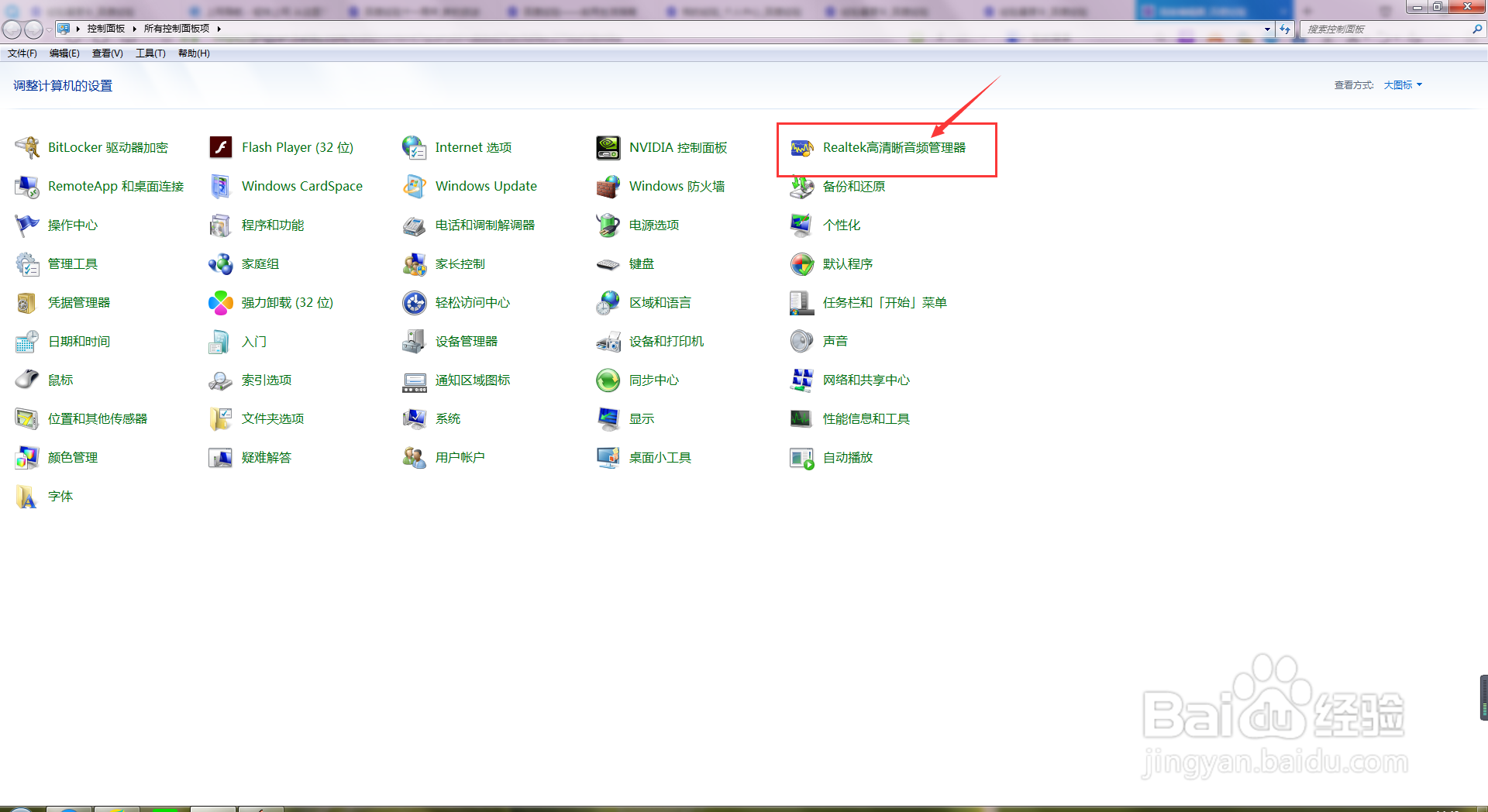Open Flash Player (32 位) icon
The width and height of the screenshot is (1488, 812).
pyautogui.click(x=221, y=147)
